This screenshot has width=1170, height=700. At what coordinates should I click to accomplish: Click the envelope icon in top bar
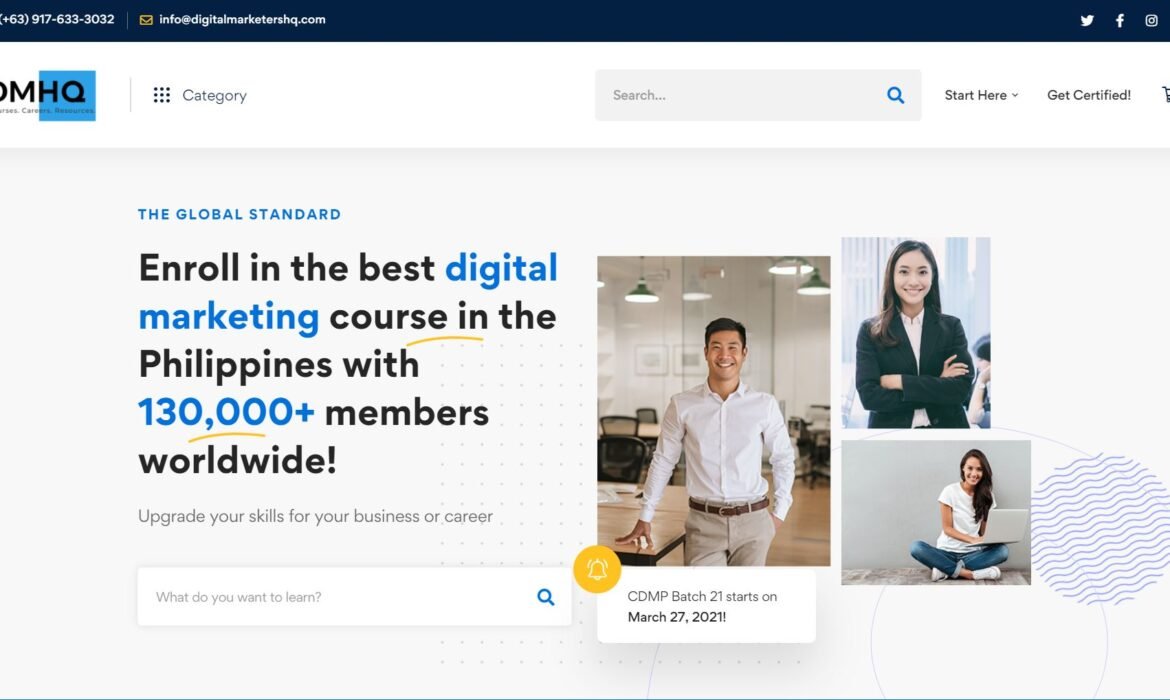pos(146,20)
